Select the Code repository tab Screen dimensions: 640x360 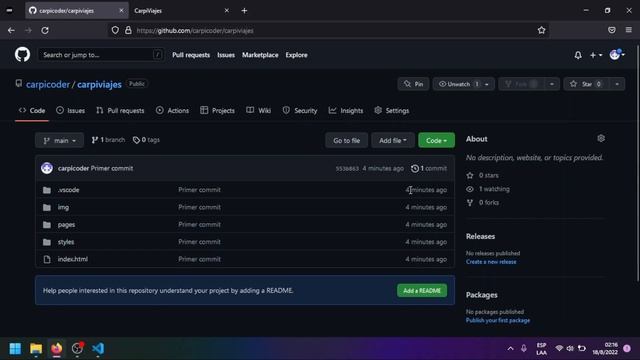[x=32, y=111]
